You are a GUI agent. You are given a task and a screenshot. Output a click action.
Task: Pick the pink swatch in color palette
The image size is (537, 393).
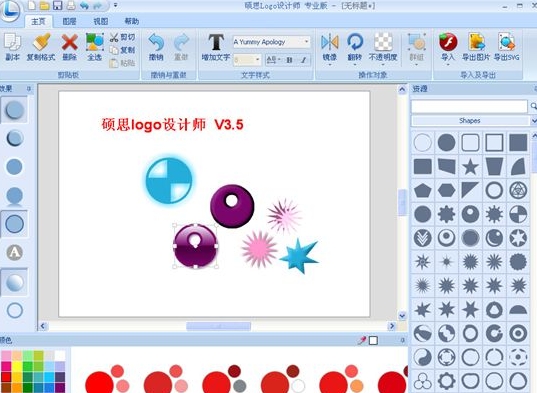coord(6,356)
